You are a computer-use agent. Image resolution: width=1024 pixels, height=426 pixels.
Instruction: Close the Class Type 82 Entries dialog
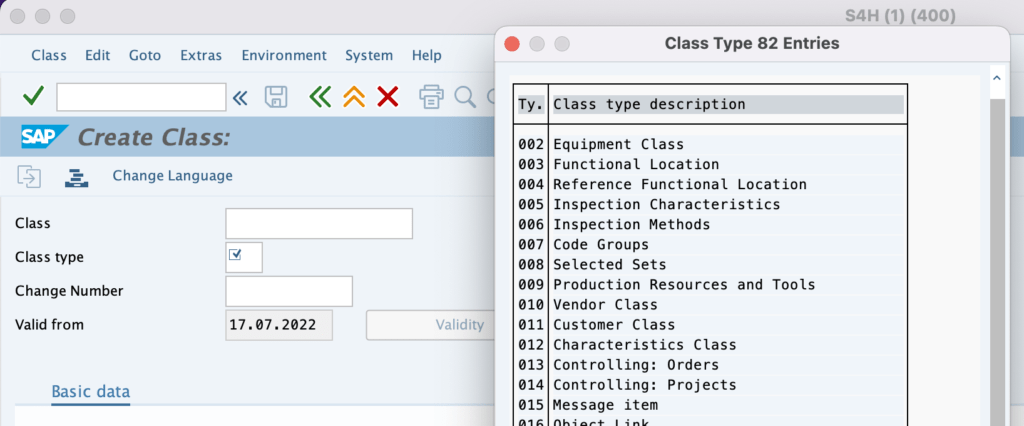click(512, 44)
